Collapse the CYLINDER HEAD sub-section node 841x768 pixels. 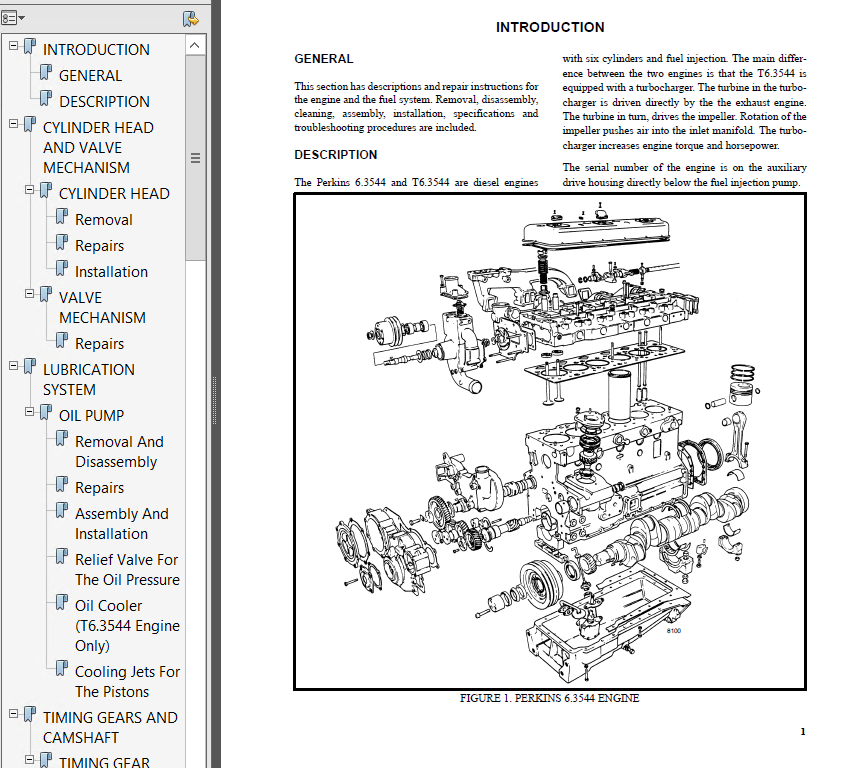pyautogui.click(x=29, y=190)
